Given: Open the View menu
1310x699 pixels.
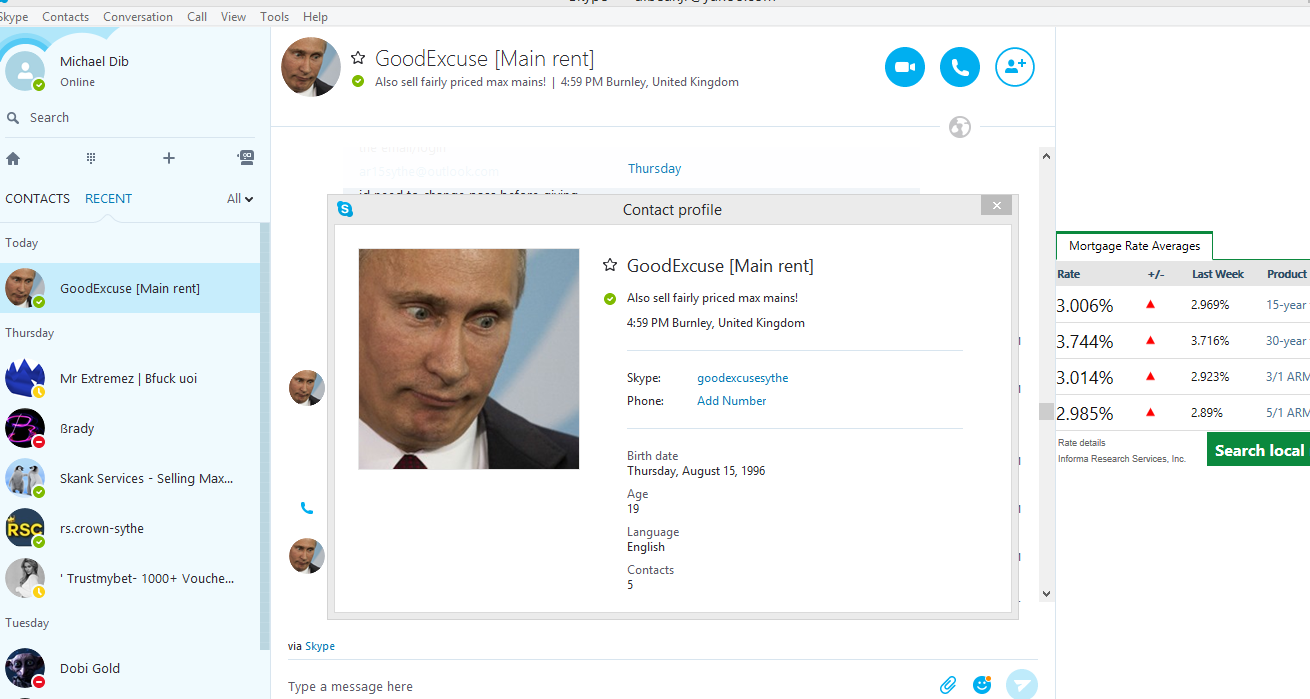Looking at the screenshot, I should point(233,17).
